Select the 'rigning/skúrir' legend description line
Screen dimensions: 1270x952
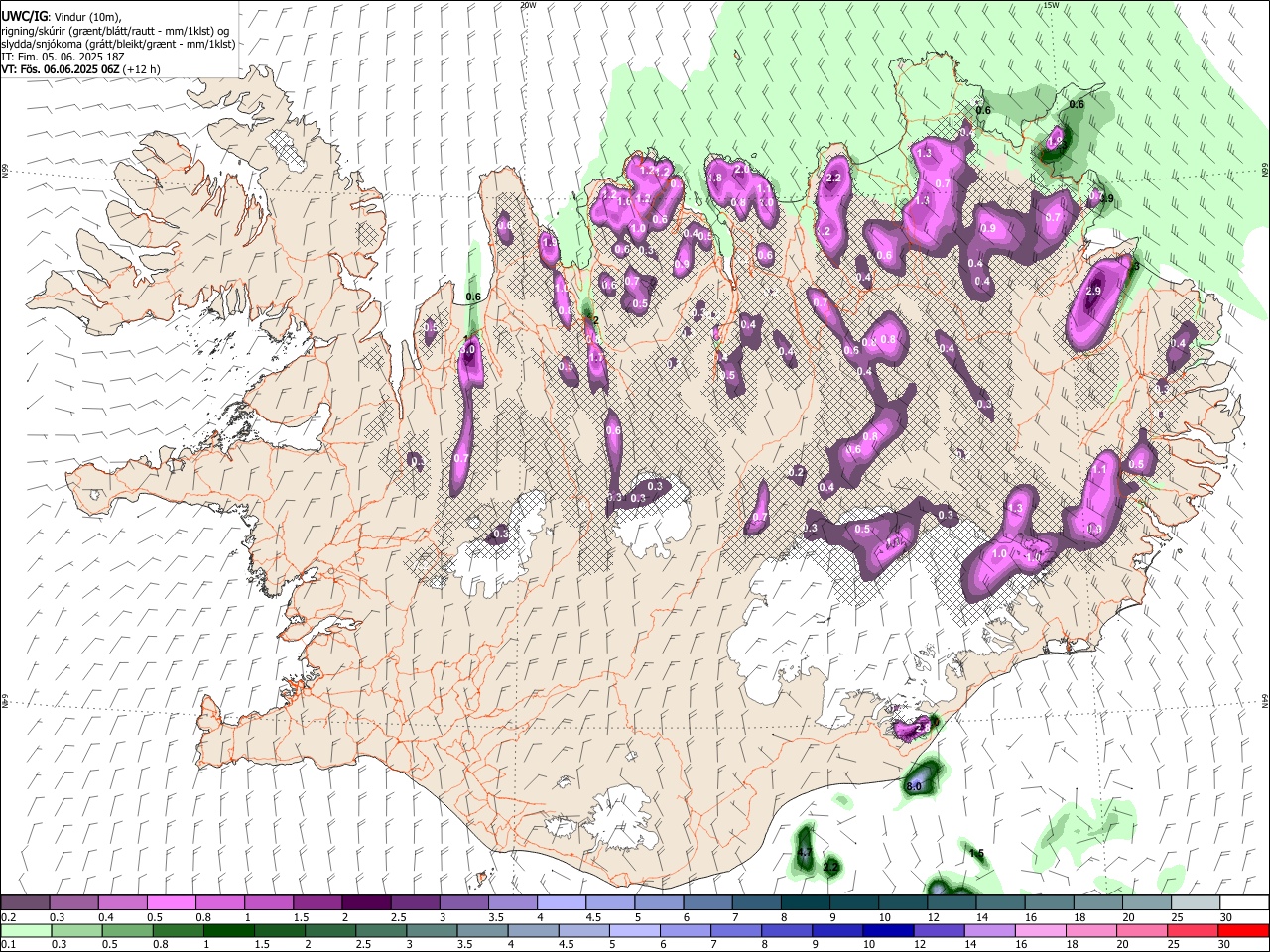pos(115,31)
